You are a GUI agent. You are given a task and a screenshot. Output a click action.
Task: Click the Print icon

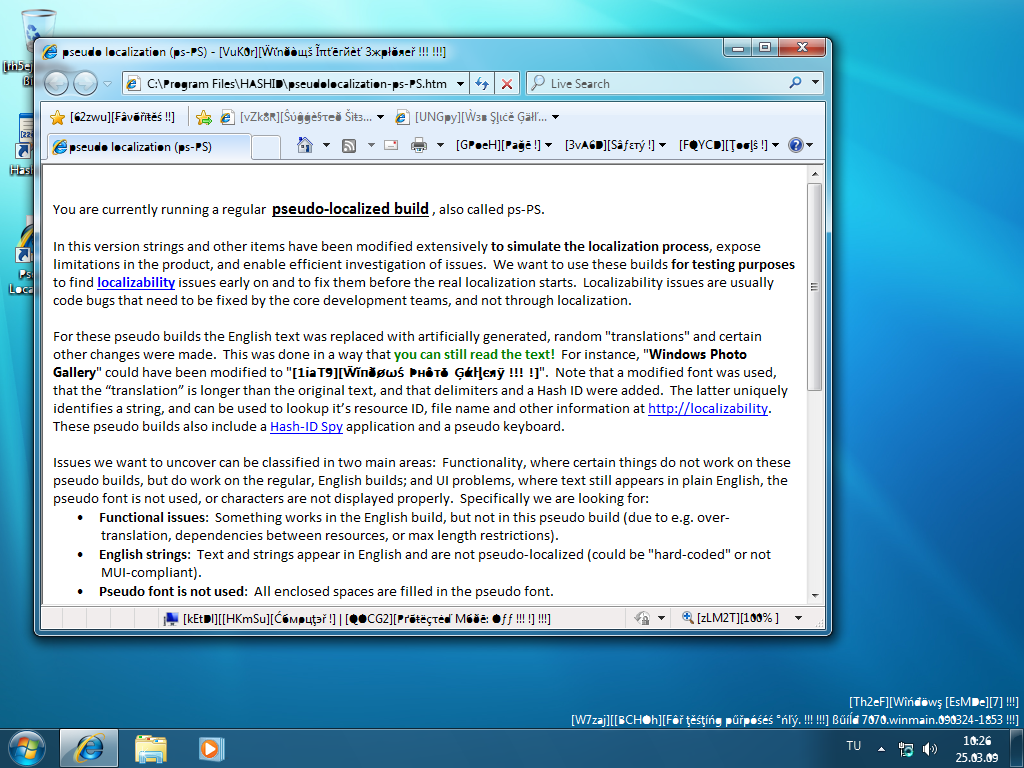point(419,146)
